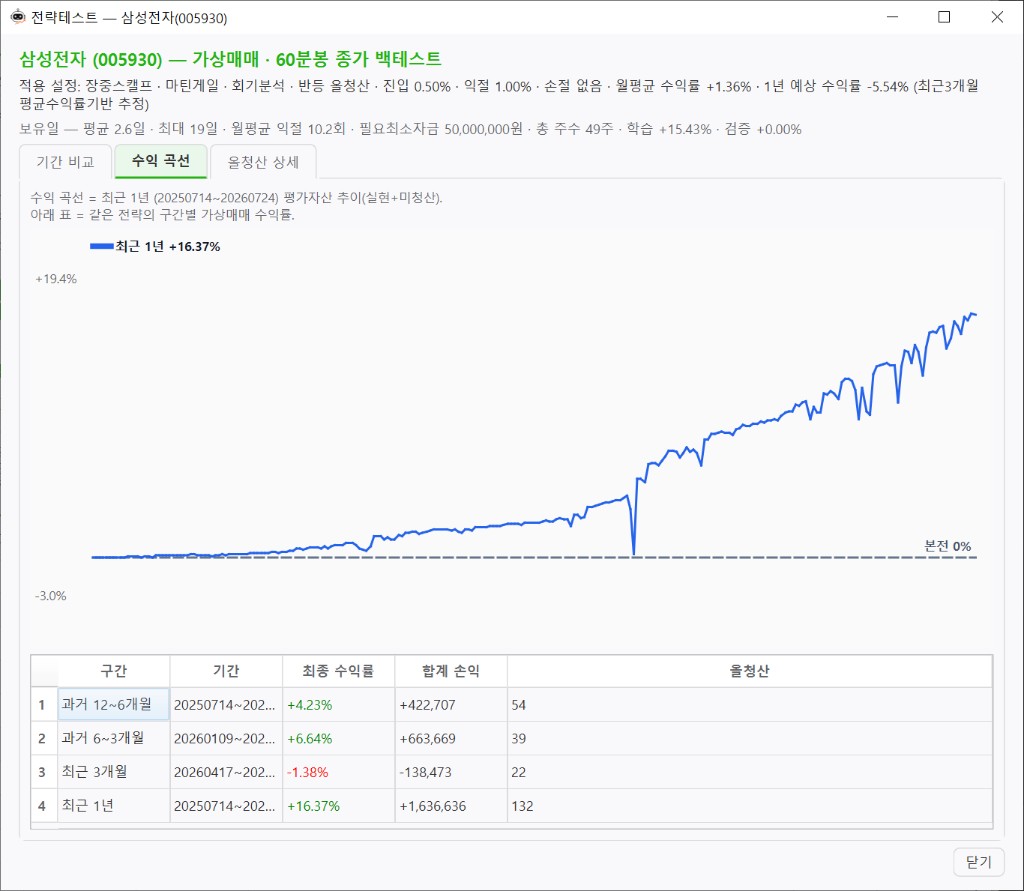Viewport: 1024px width, 891px height.
Task: Click the 20260417~ period cell
Action: 226,772
